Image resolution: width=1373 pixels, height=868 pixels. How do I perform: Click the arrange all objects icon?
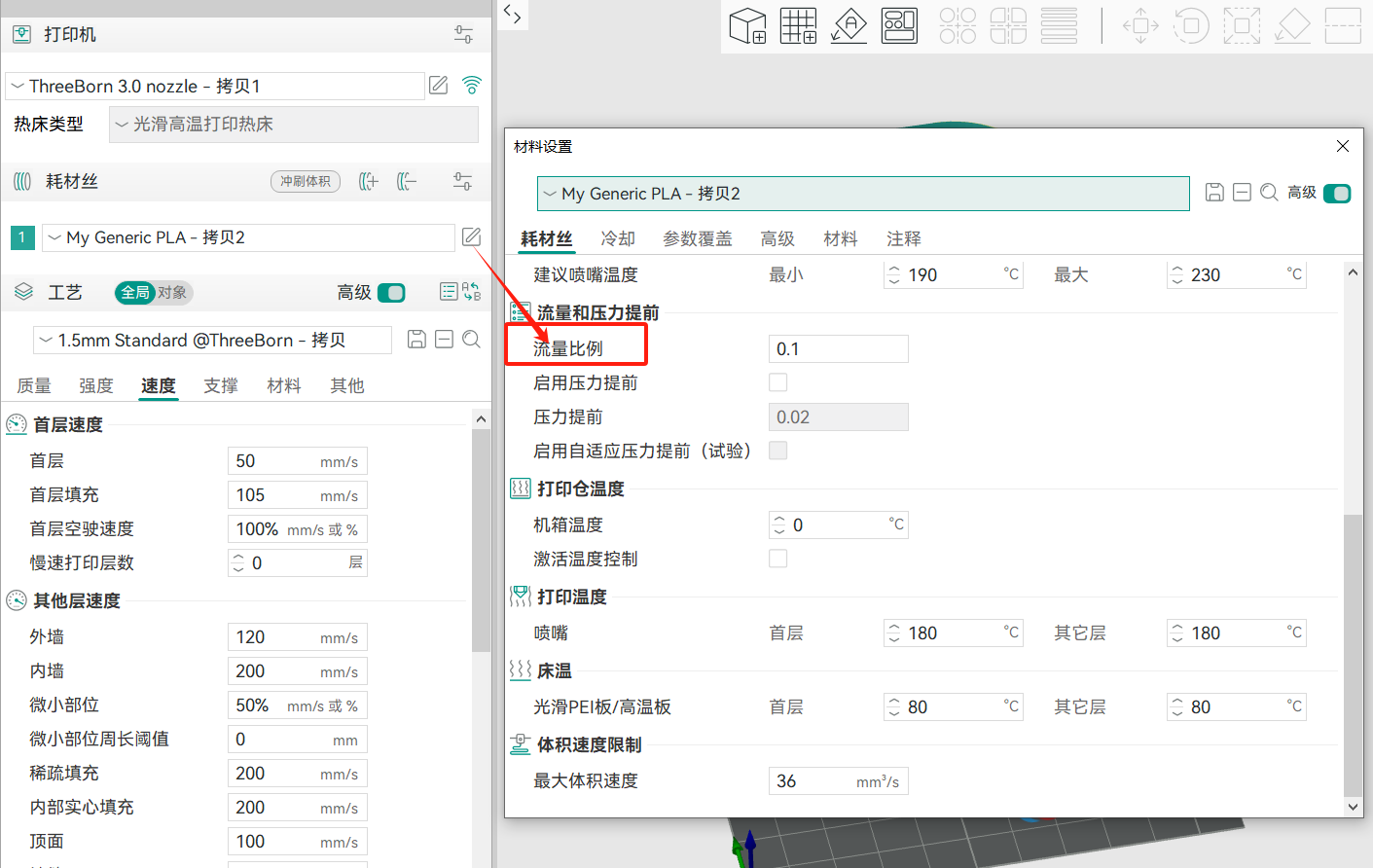tap(899, 25)
